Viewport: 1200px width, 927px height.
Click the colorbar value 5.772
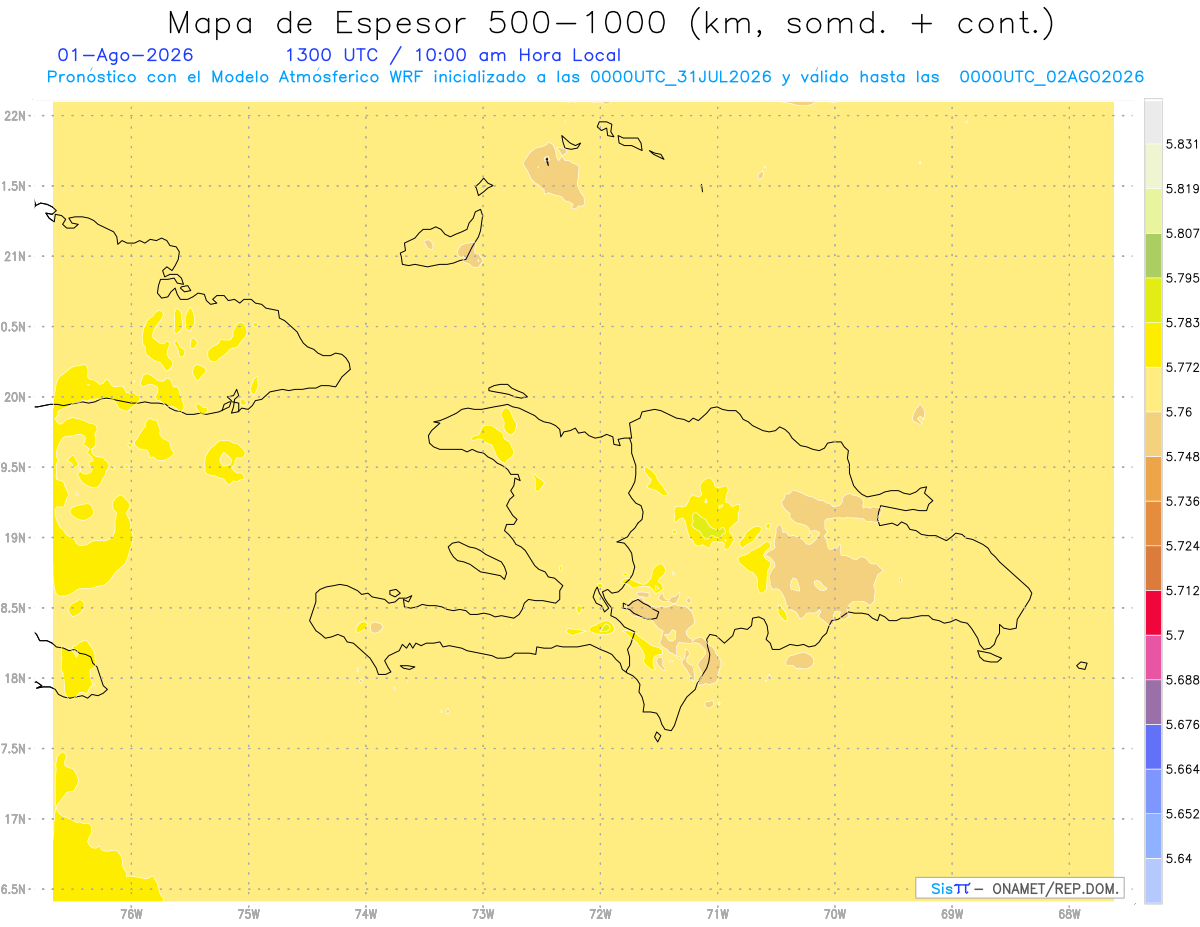coord(1183,367)
